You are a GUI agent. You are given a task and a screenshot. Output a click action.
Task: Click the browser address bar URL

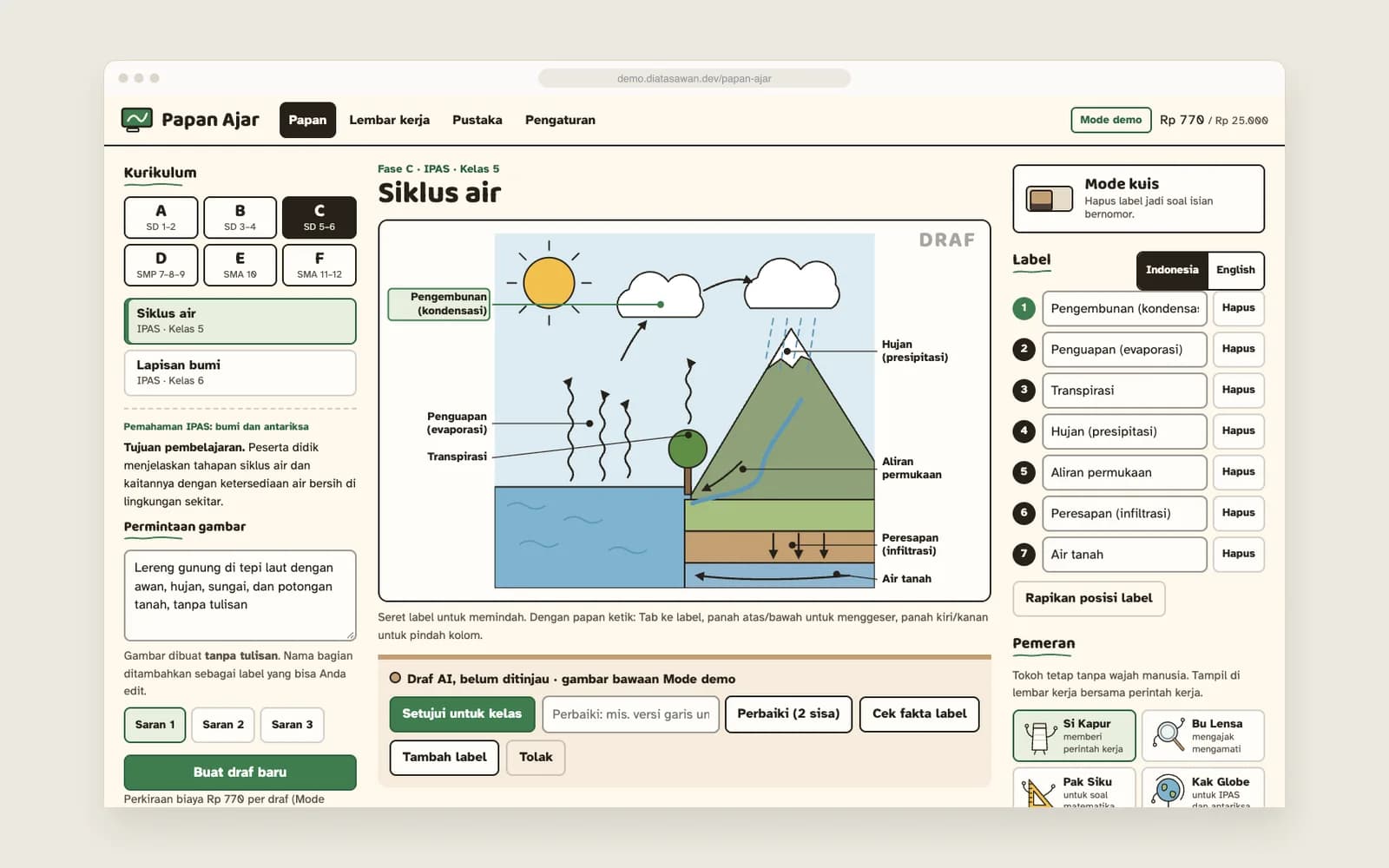(x=694, y=78)
